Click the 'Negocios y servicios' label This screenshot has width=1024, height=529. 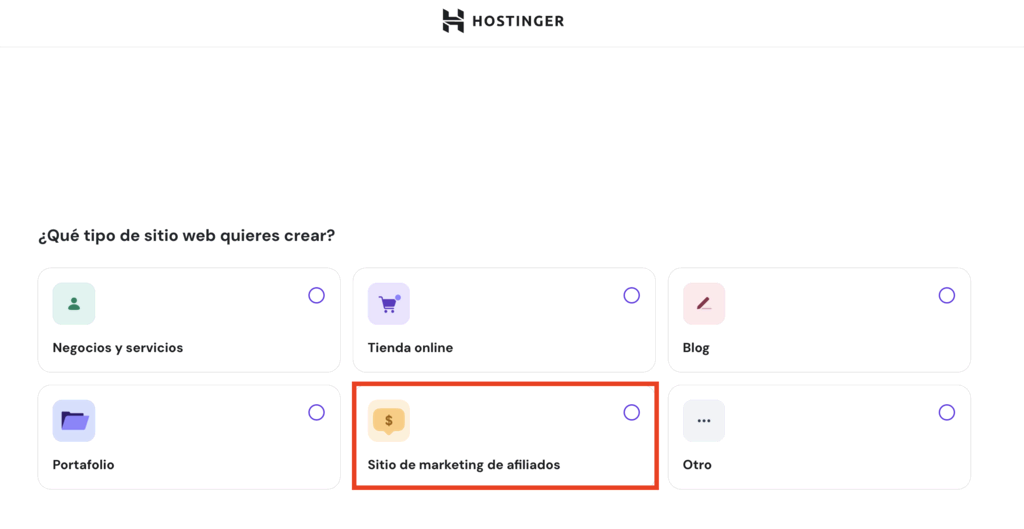point(118,347)
